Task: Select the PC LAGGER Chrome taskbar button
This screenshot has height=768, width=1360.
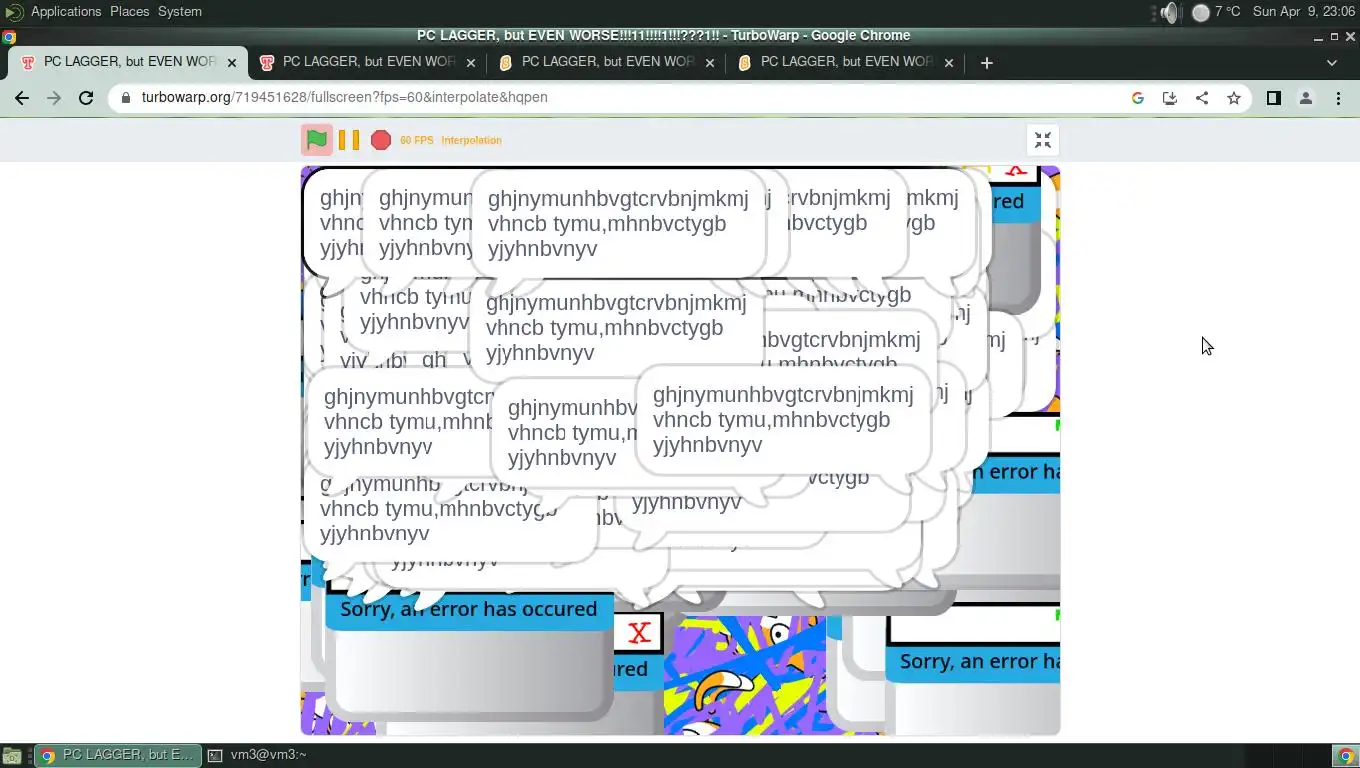Action: 117,755
